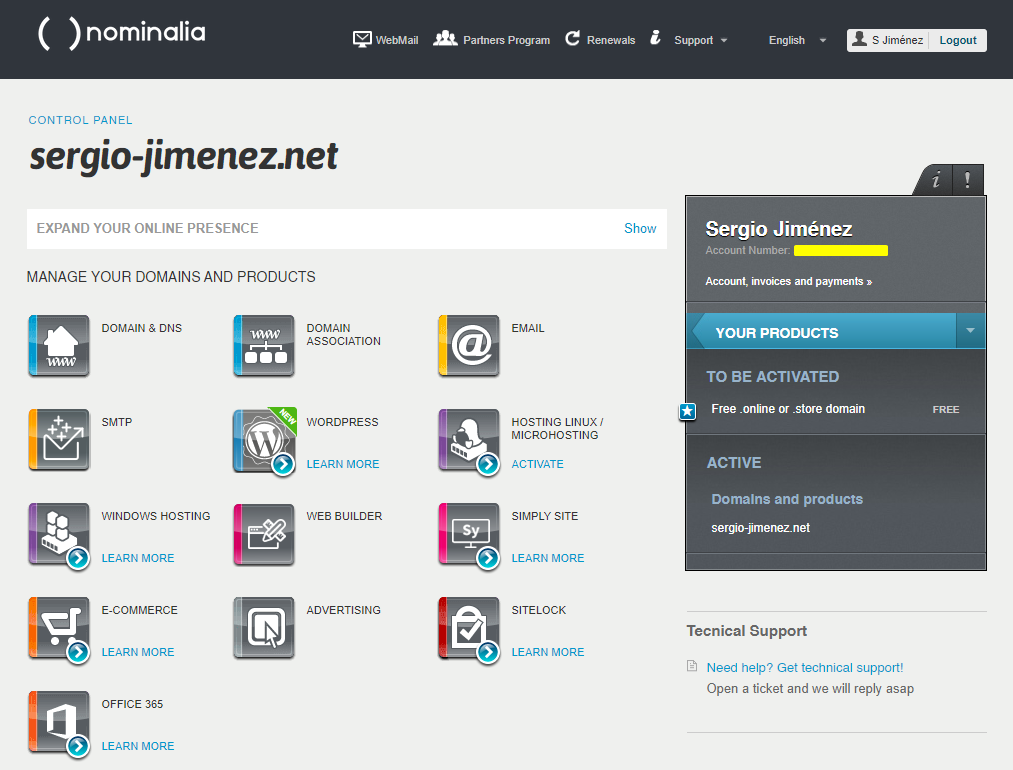
Task: Open the Domain & DNS icon
Action: (59, 346)
